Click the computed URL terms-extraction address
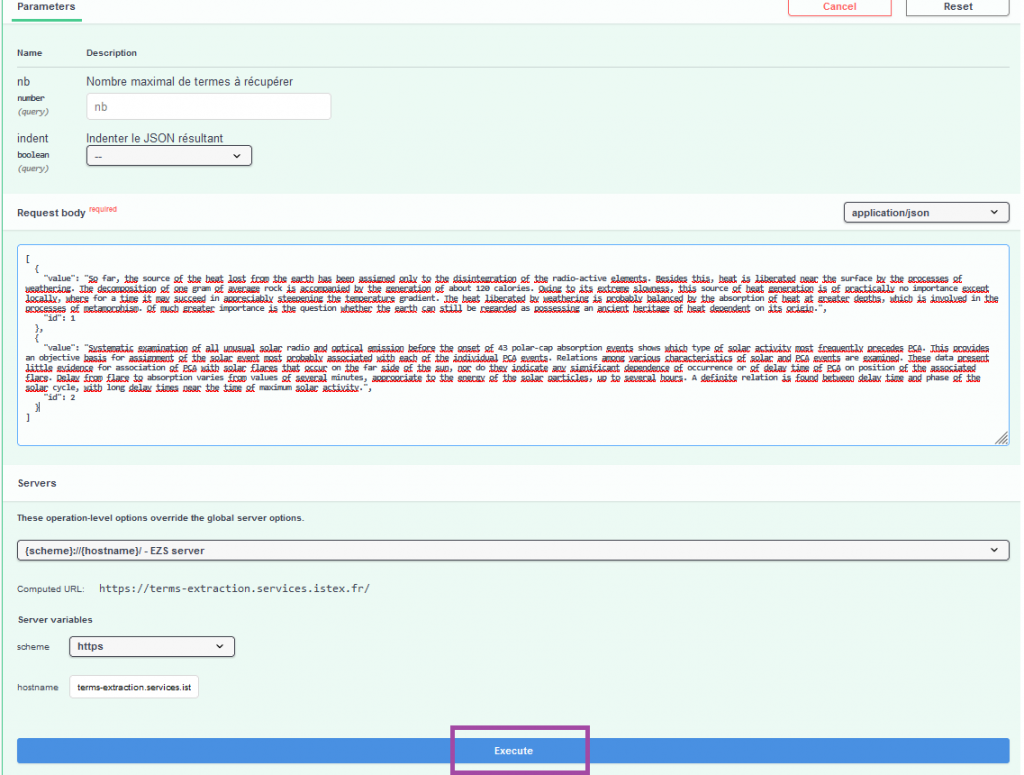Screen dimensions: 1024x775 tap(234, 589)
